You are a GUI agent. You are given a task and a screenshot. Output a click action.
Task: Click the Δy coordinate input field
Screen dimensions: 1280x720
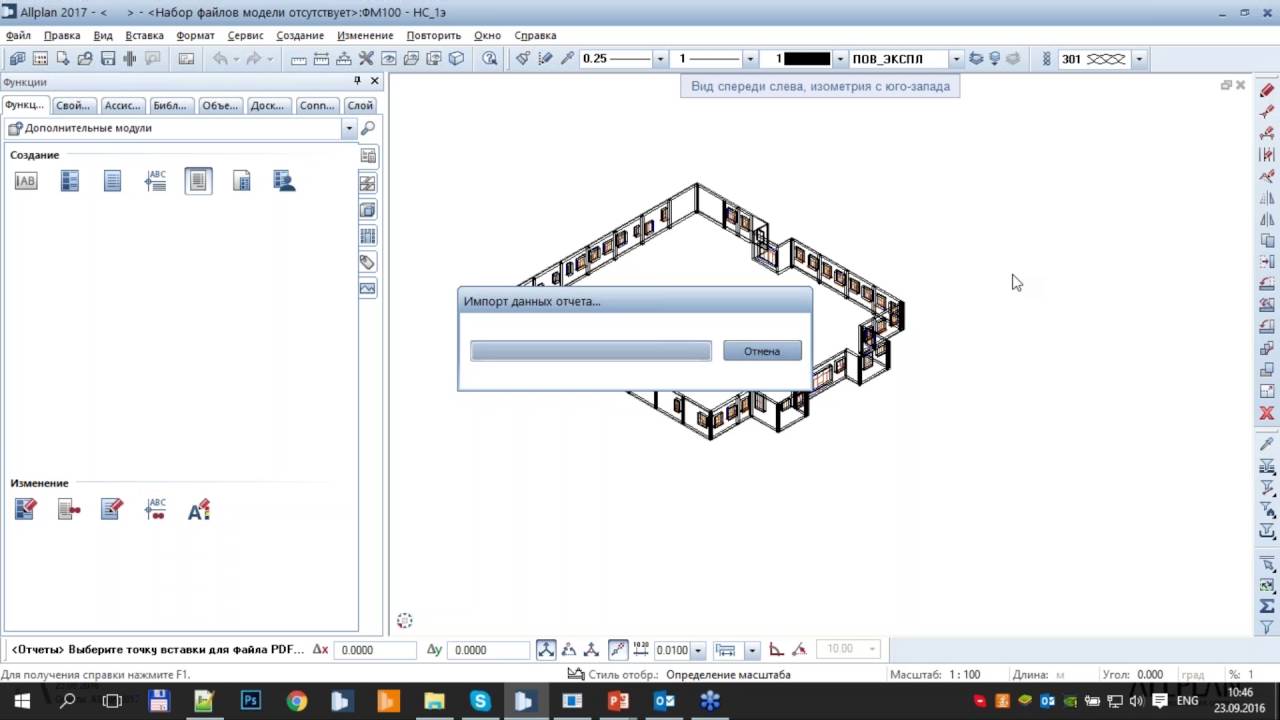tap(489, 650)
